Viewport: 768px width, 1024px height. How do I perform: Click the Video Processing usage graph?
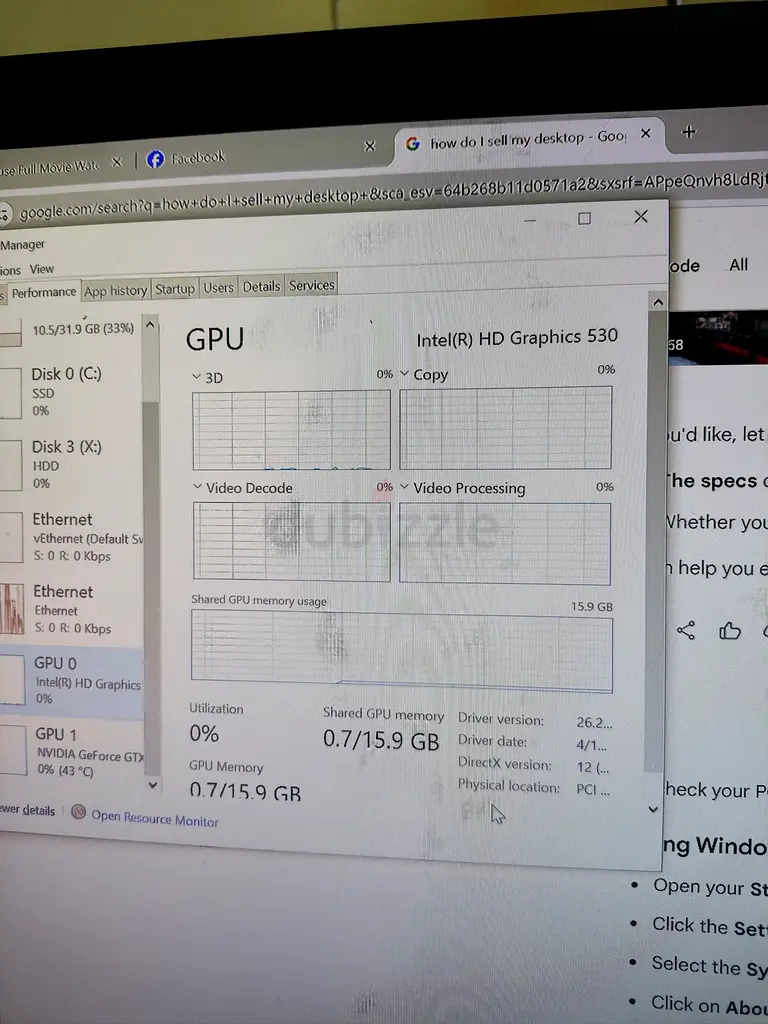point(505,543)
